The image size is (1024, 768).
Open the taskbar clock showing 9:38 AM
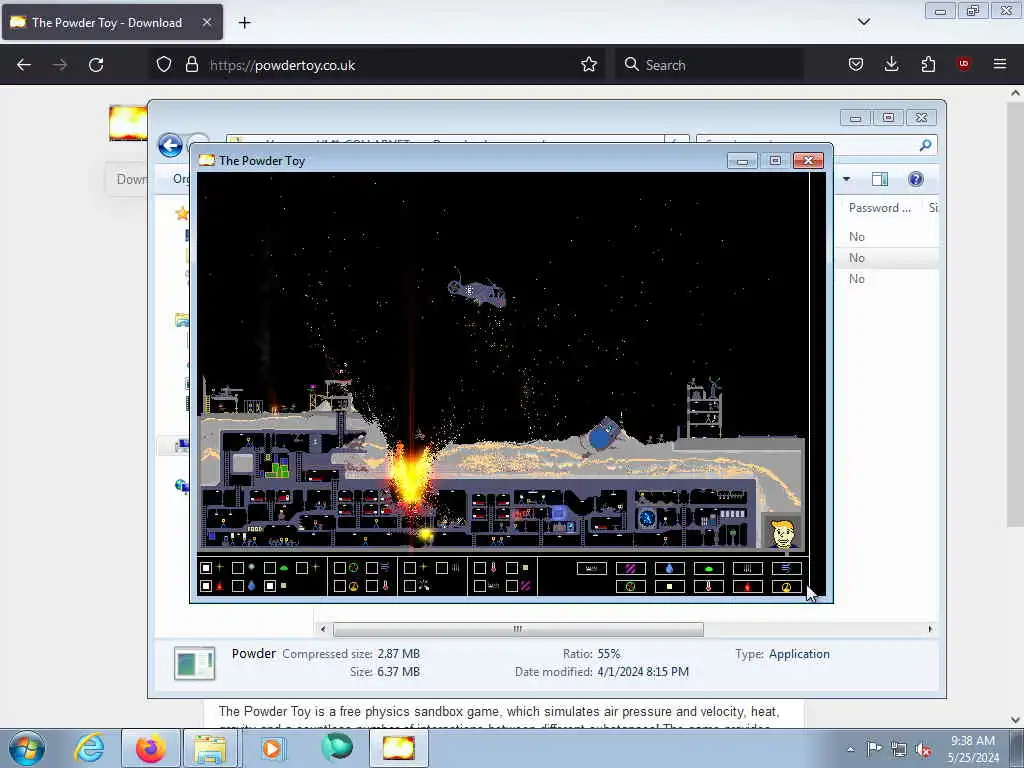coord(973,749)
